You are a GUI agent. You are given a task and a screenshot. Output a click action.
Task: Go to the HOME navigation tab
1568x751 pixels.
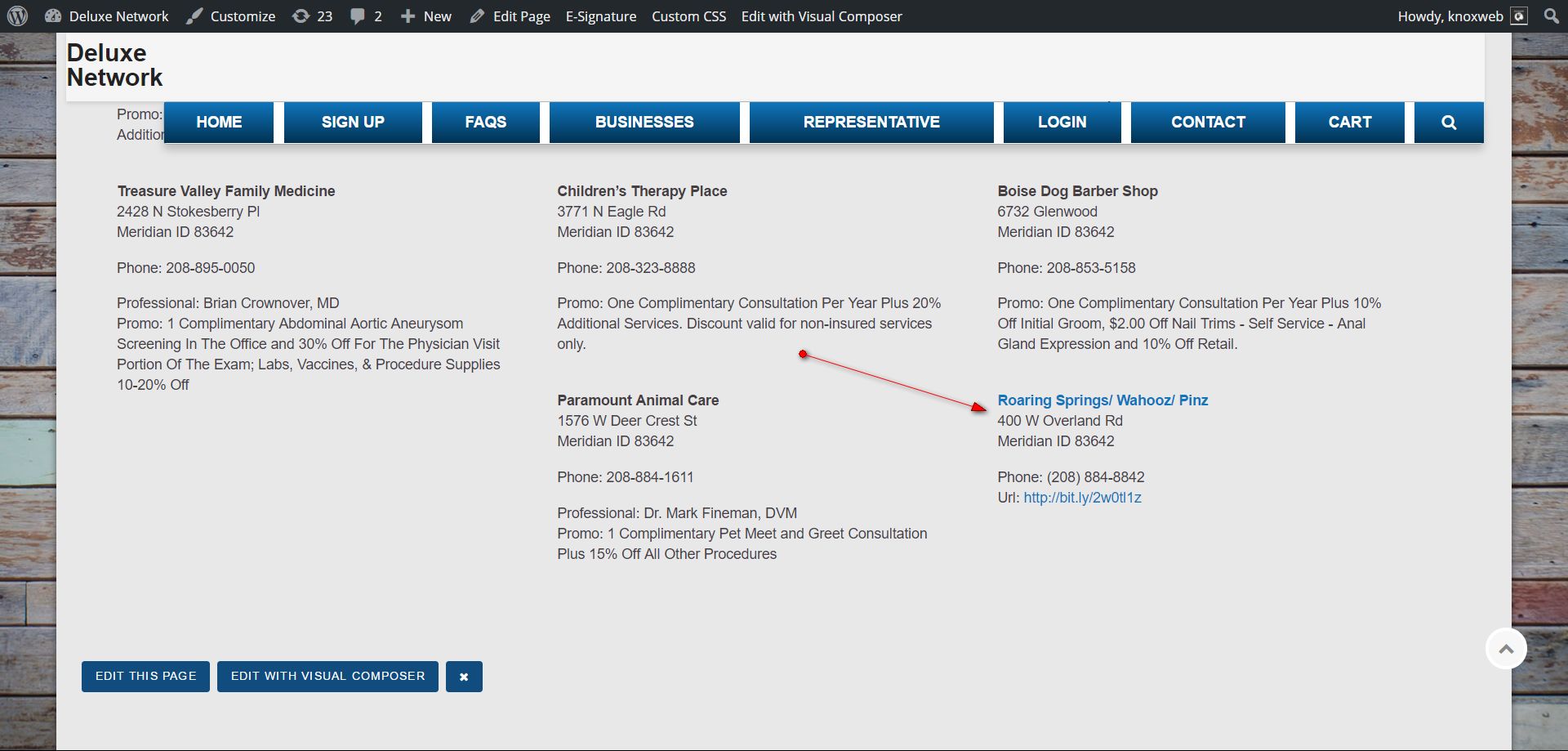(219, 123)
